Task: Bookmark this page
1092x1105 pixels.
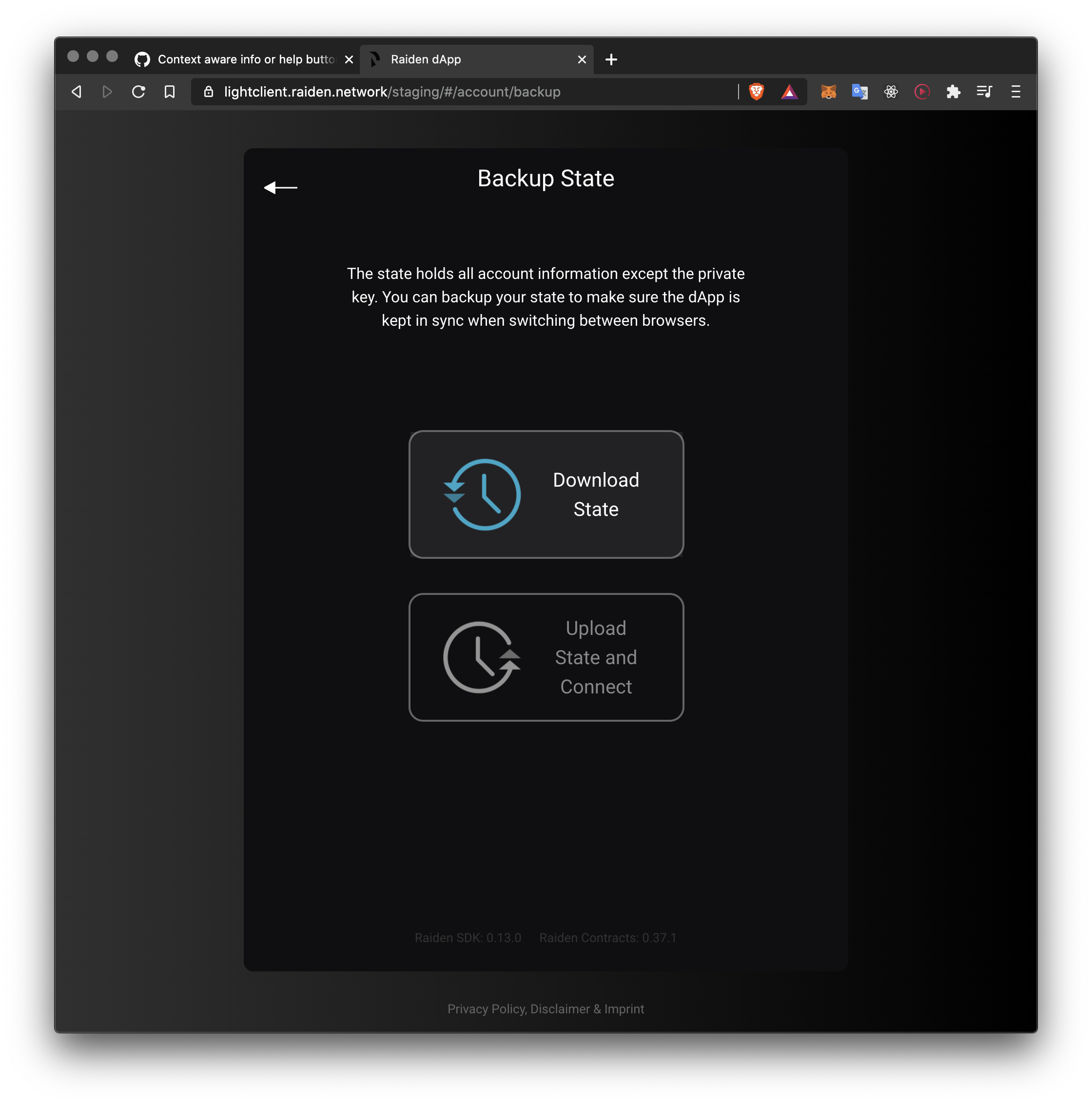Action: 169,92
